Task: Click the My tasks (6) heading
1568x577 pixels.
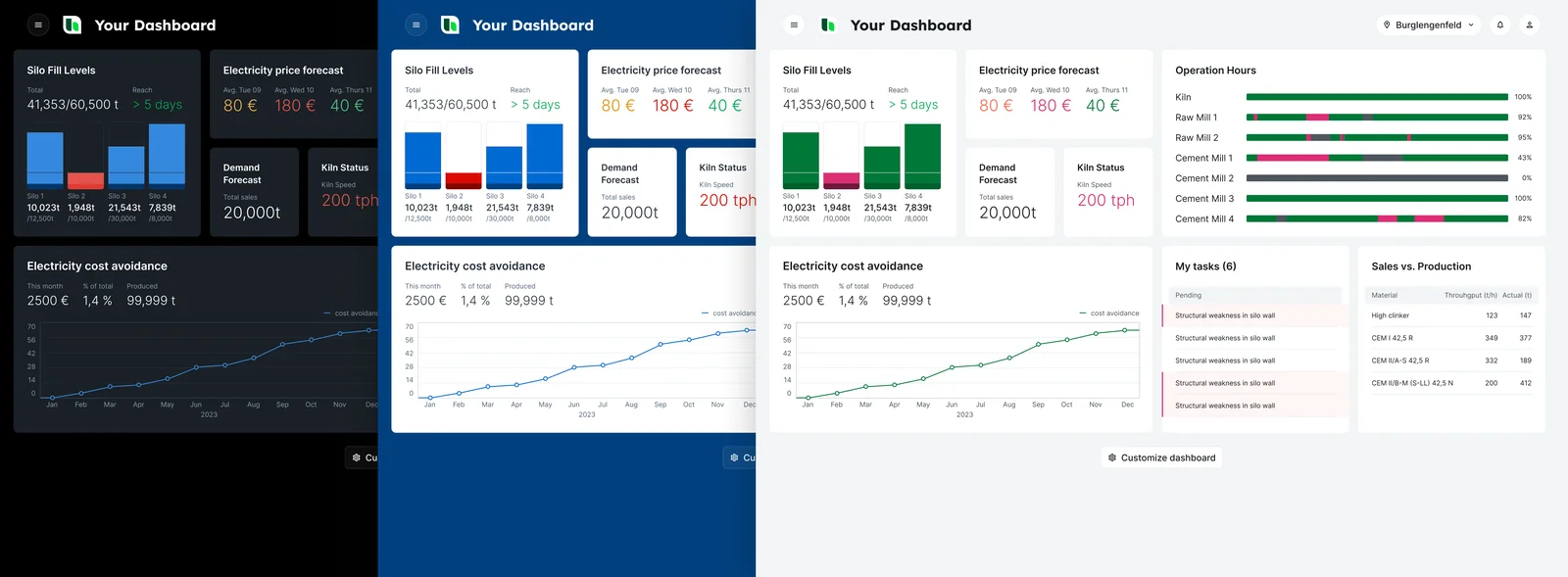Action: click(1205, 266)
